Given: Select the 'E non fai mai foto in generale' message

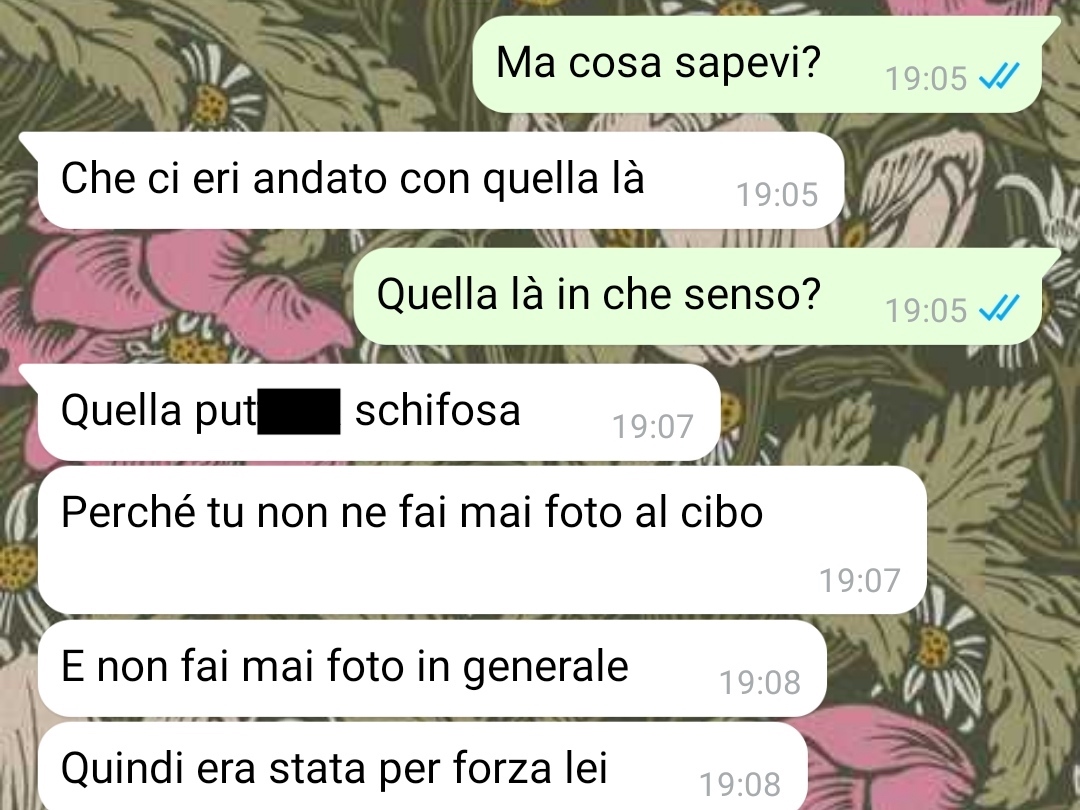Looking at the screenshot, I should pos(432,668).
